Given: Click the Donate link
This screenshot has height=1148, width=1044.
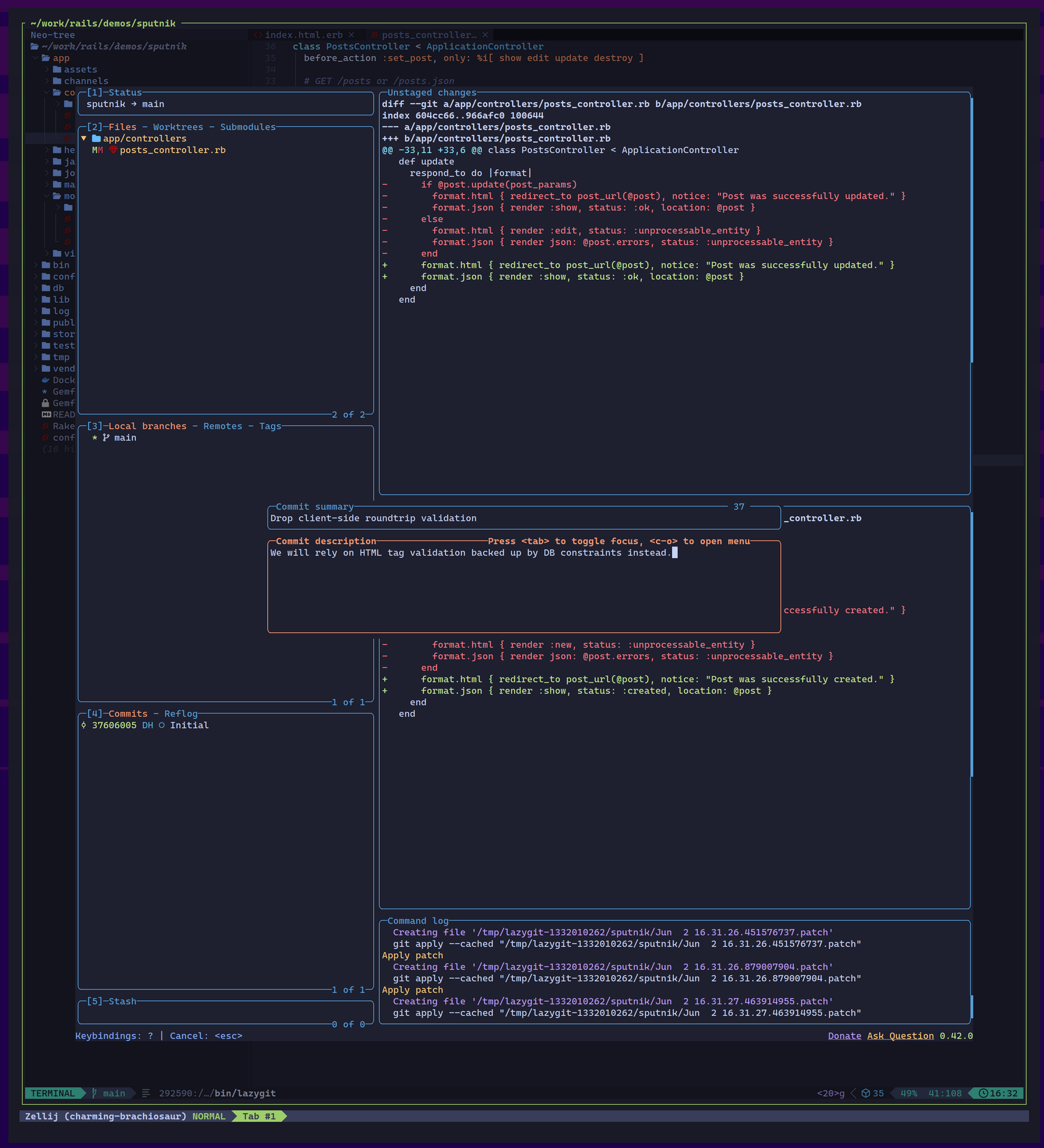Looking at the screenshot, I should tap(844, 1036).
